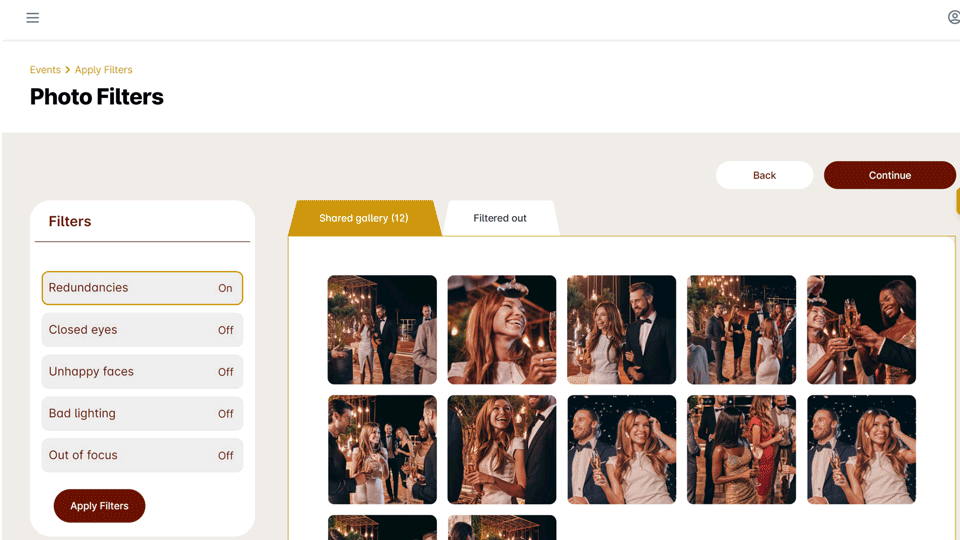Open the close-up photo of laughing red-haired woman
Screen dimensions: 960x540
point(502,330)
